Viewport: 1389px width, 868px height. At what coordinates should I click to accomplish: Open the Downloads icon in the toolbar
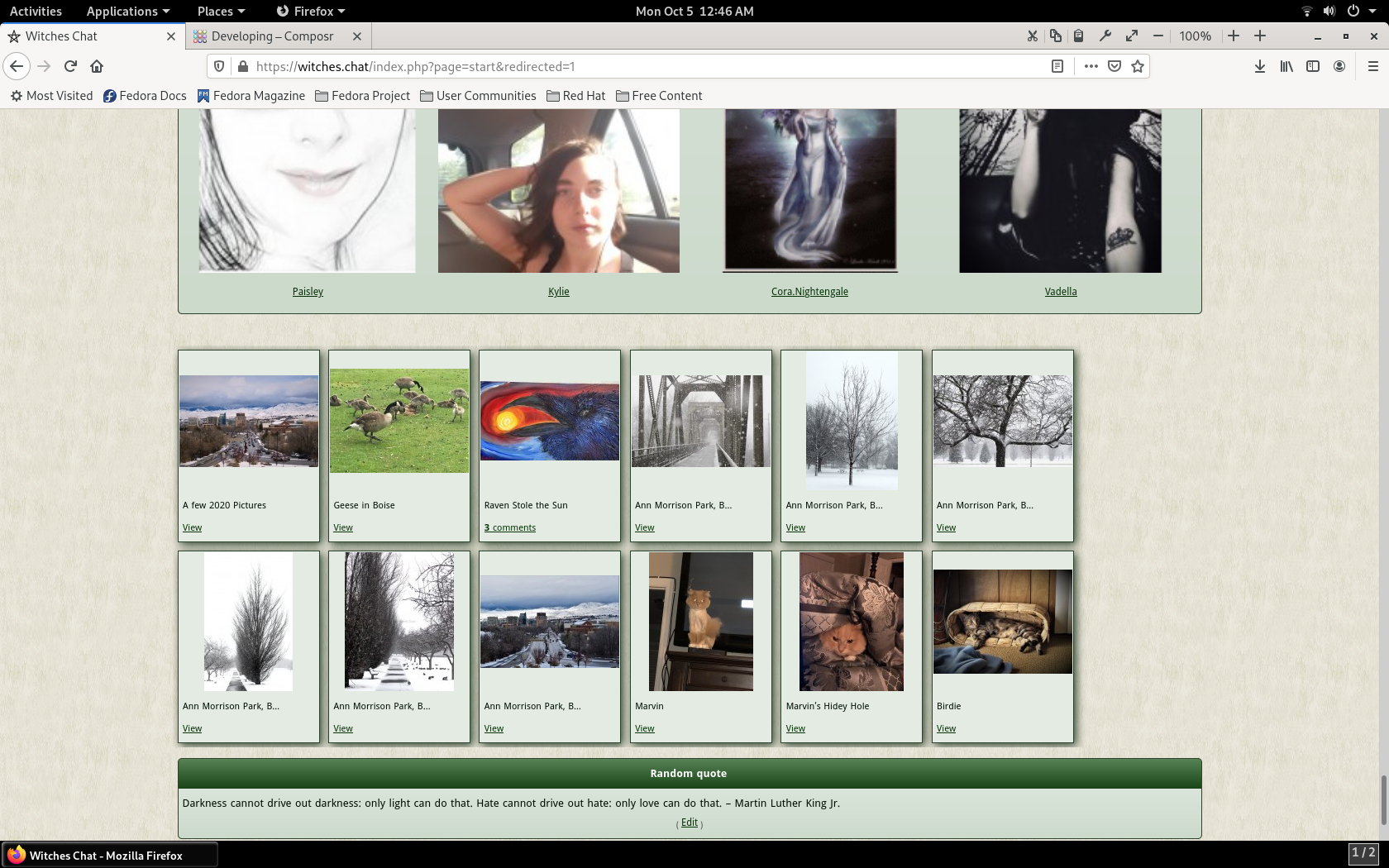[1259, 66]
